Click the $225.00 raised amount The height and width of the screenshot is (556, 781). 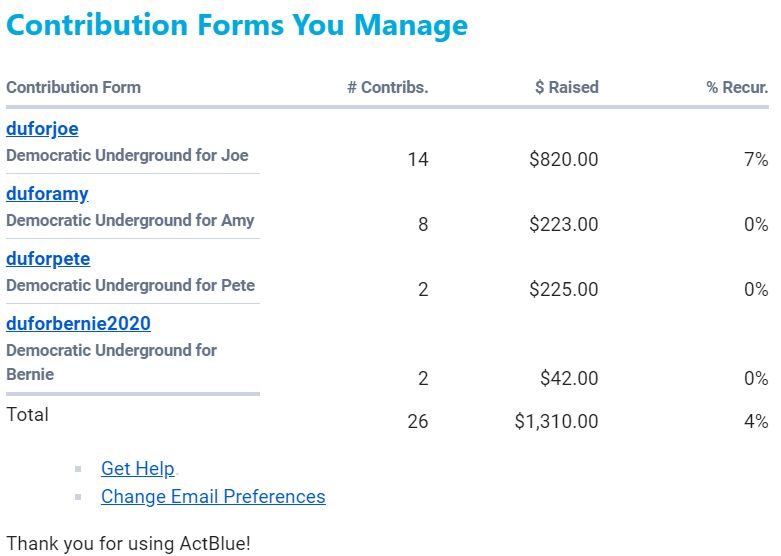click(564, 290)
